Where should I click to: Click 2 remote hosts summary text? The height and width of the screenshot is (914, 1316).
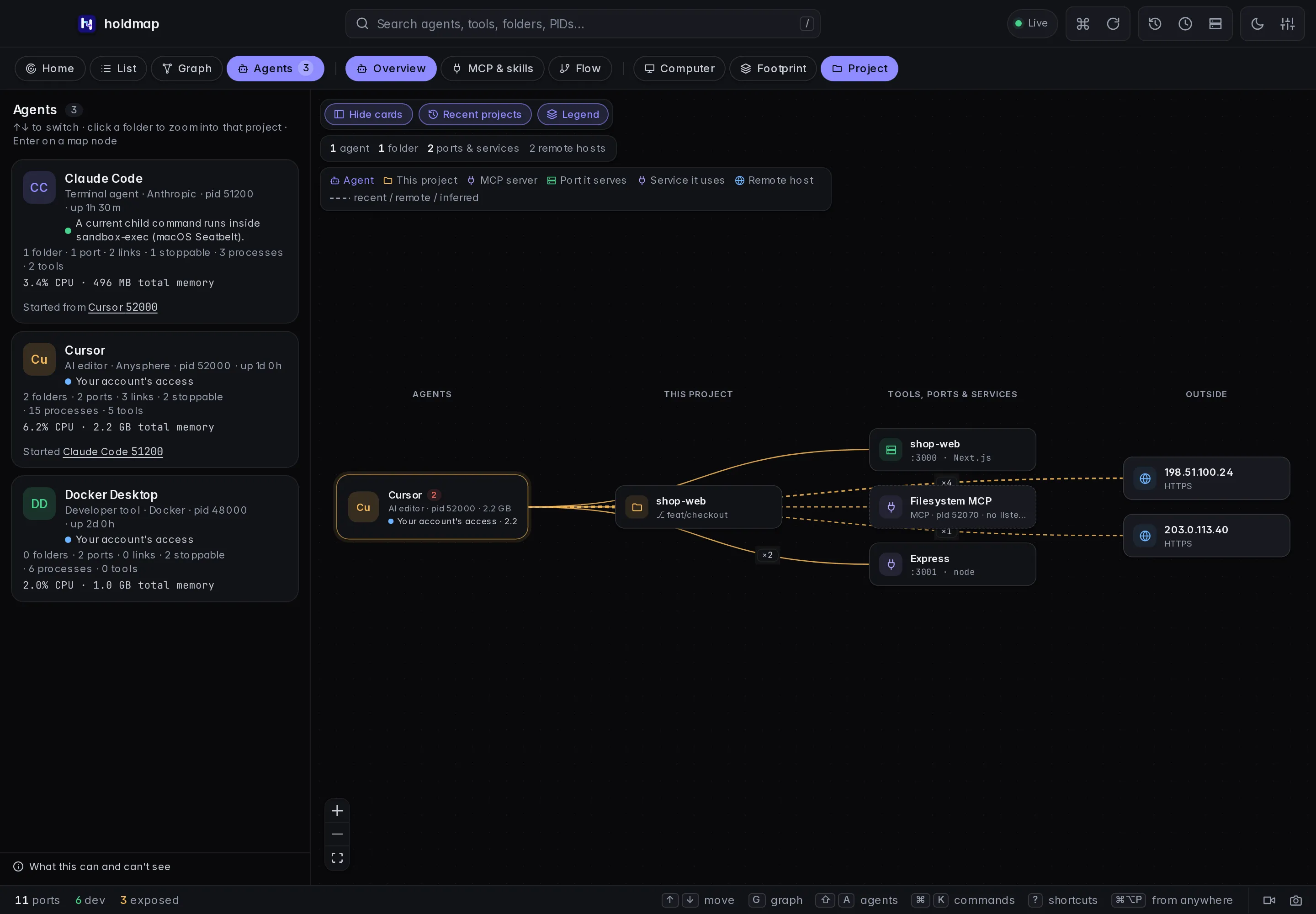pos(567,149)
